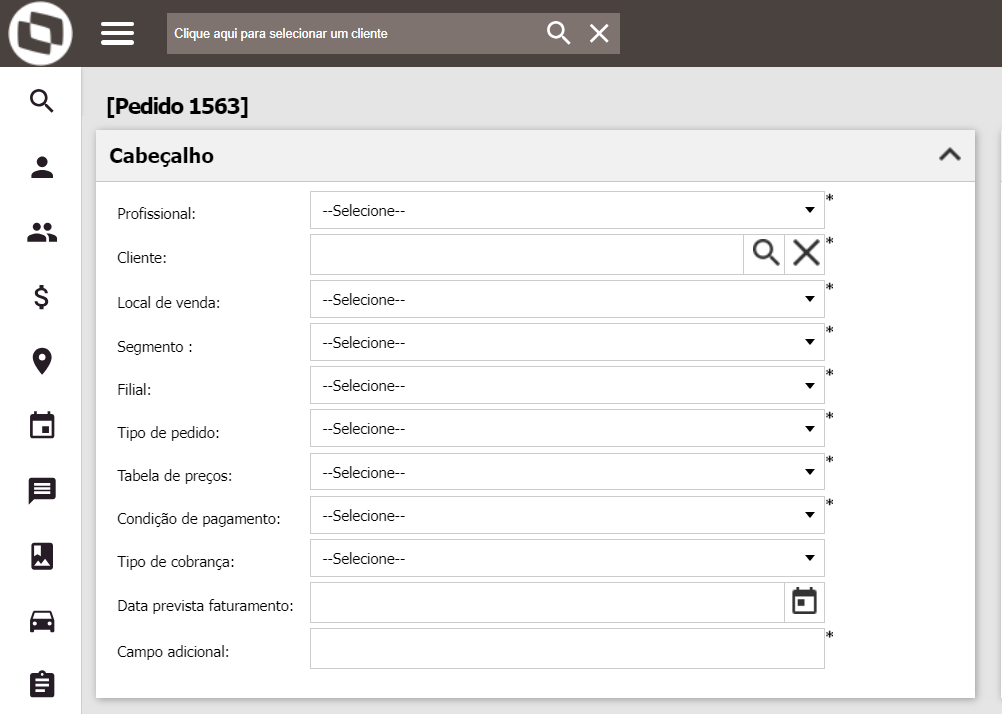Select the Tipo de pedido combo box
The image size is (1002, 714).
(567, 429)
